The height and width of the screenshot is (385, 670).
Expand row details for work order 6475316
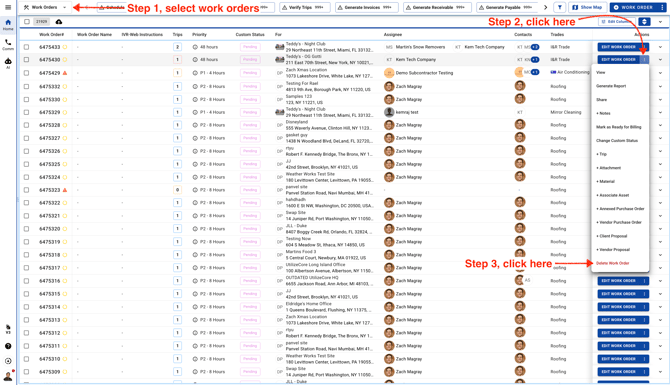tap(660, 281)
